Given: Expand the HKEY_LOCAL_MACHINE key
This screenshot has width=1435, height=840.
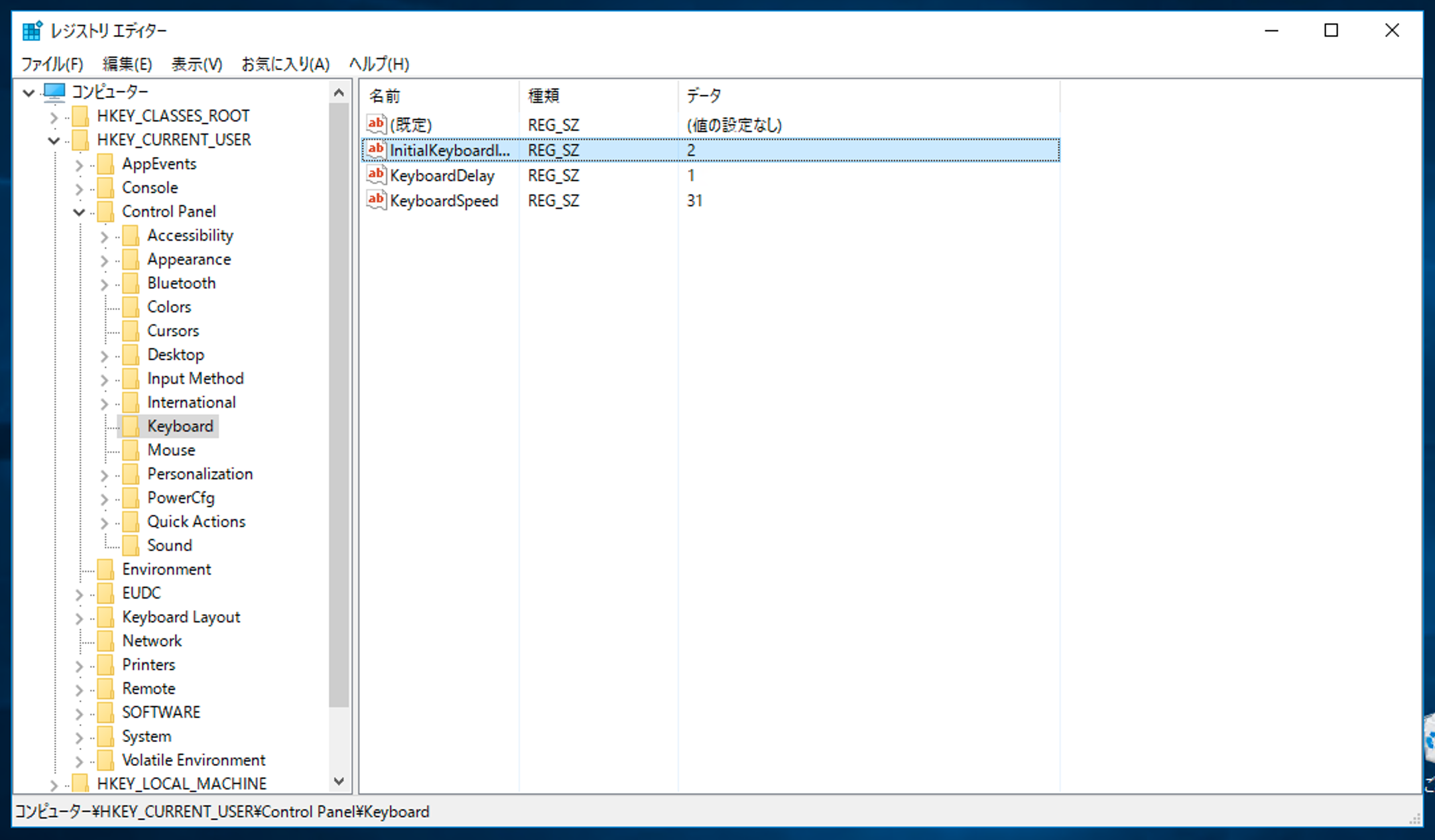Looking at the screenshot, I should 54,785.
